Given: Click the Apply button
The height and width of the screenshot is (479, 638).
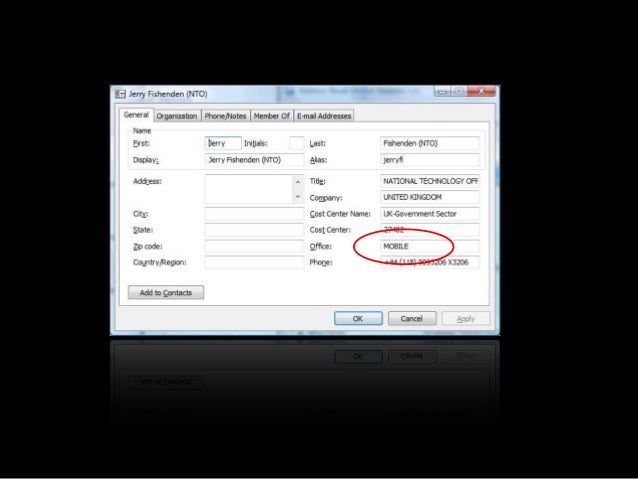Looking at the screenshot, I should click(465, 318).
